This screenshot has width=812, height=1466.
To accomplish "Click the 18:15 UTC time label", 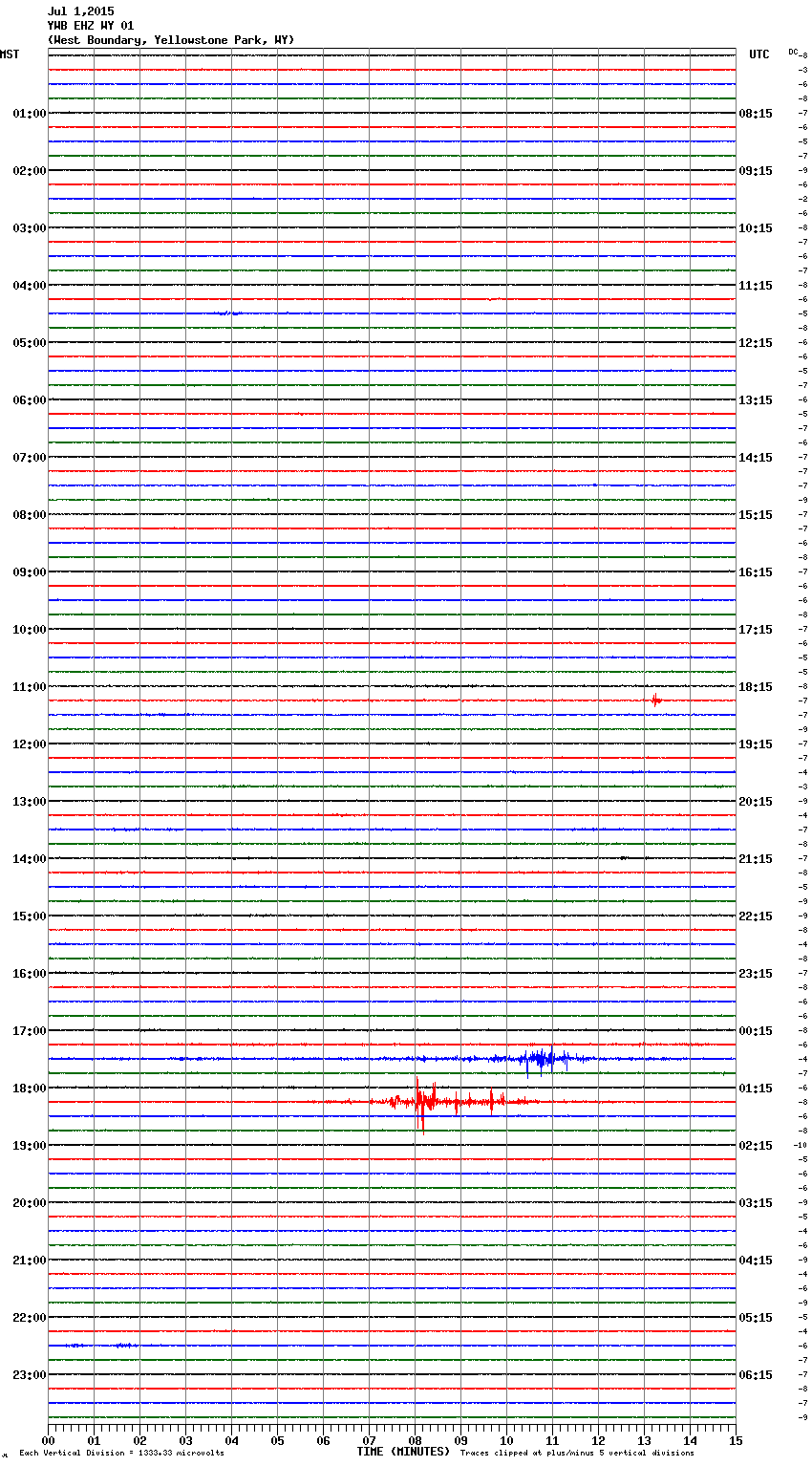I will coord(756,687).
